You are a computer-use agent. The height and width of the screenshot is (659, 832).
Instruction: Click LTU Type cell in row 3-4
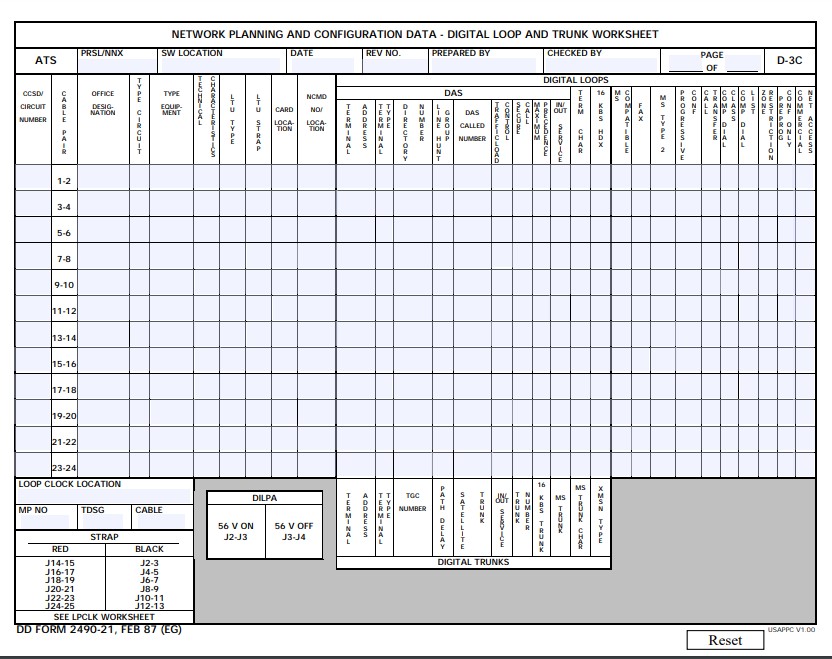[232, 203]
